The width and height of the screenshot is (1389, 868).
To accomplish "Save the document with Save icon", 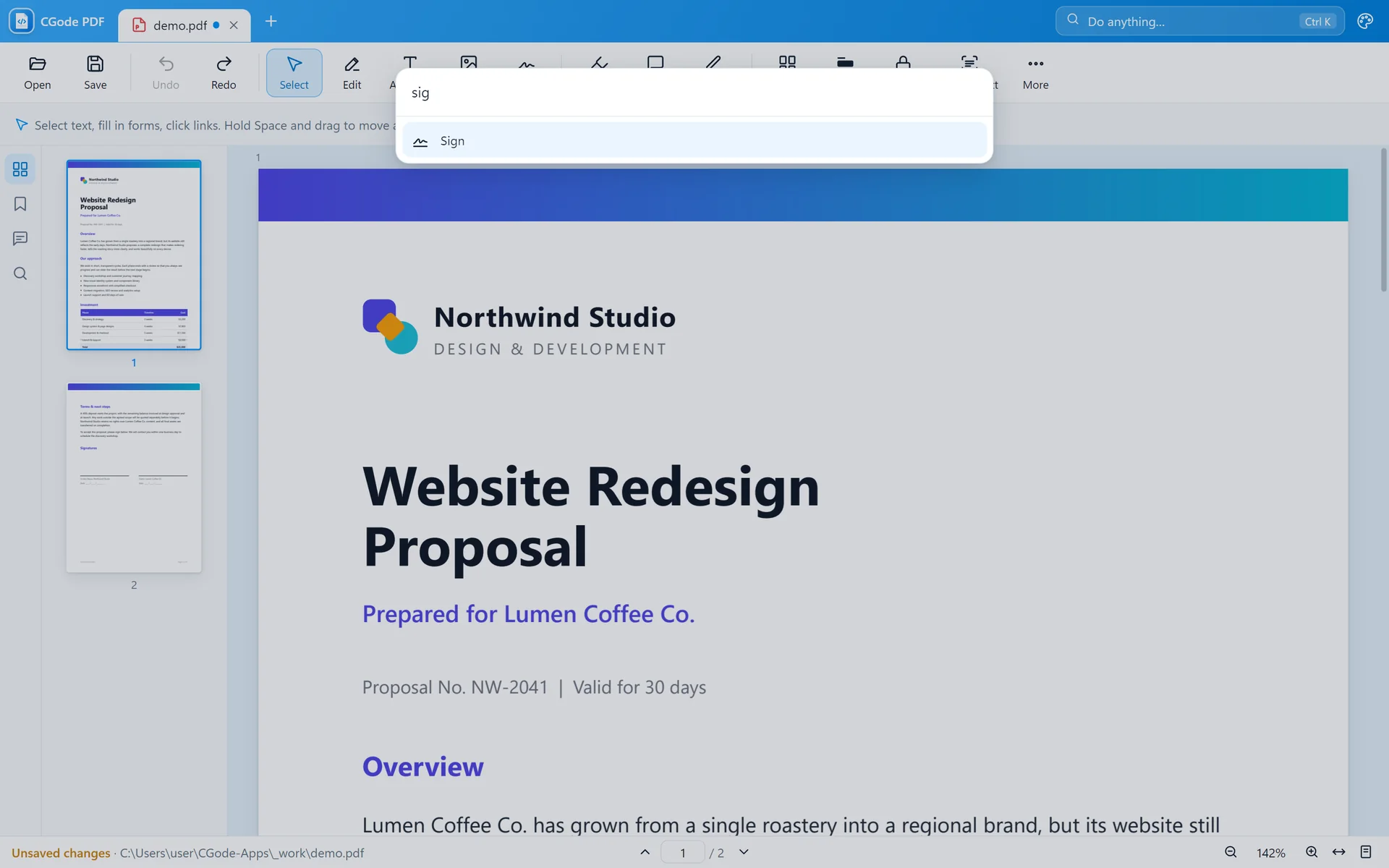I will (95, 72).
